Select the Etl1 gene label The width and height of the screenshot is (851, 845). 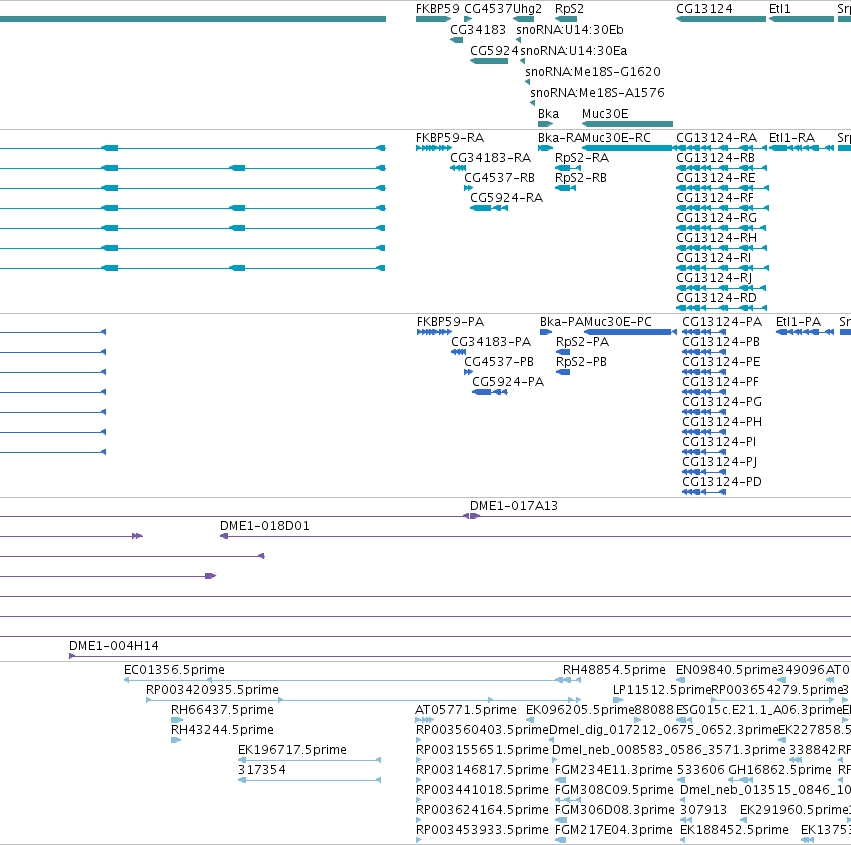click(x=779, y=9)
